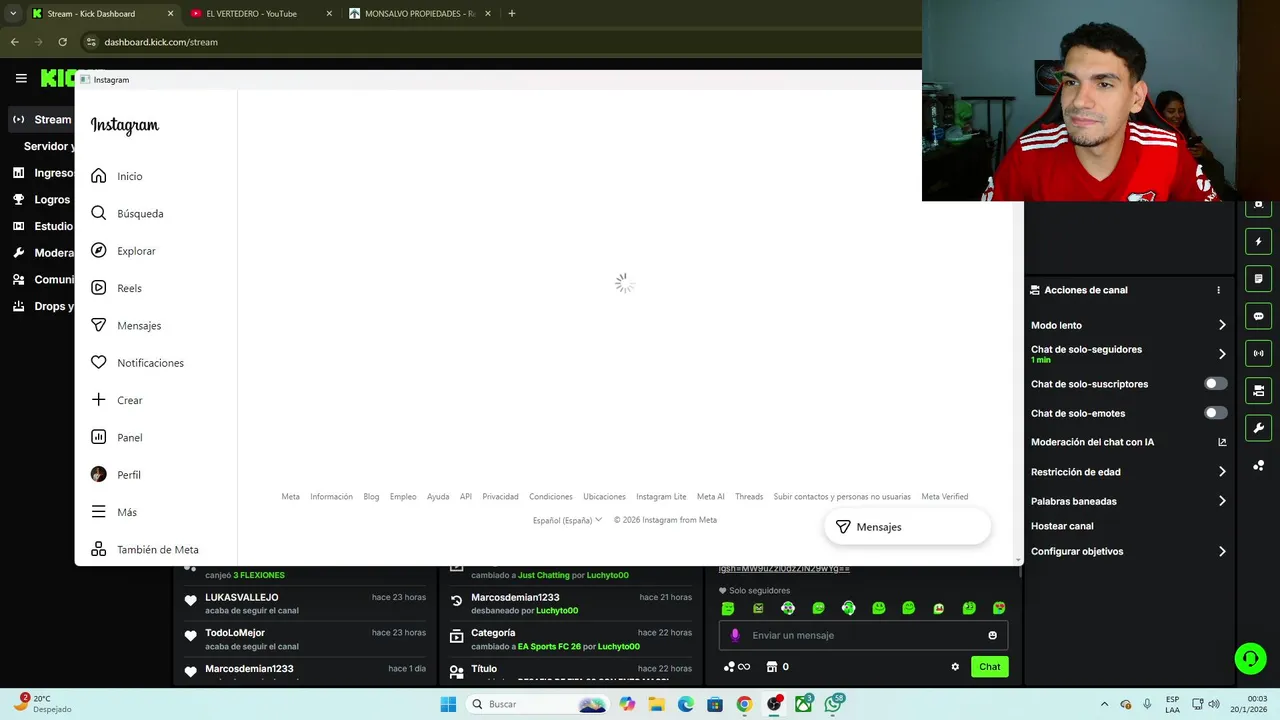
Task: Show hidden system tray icons
Action: 1104,704
